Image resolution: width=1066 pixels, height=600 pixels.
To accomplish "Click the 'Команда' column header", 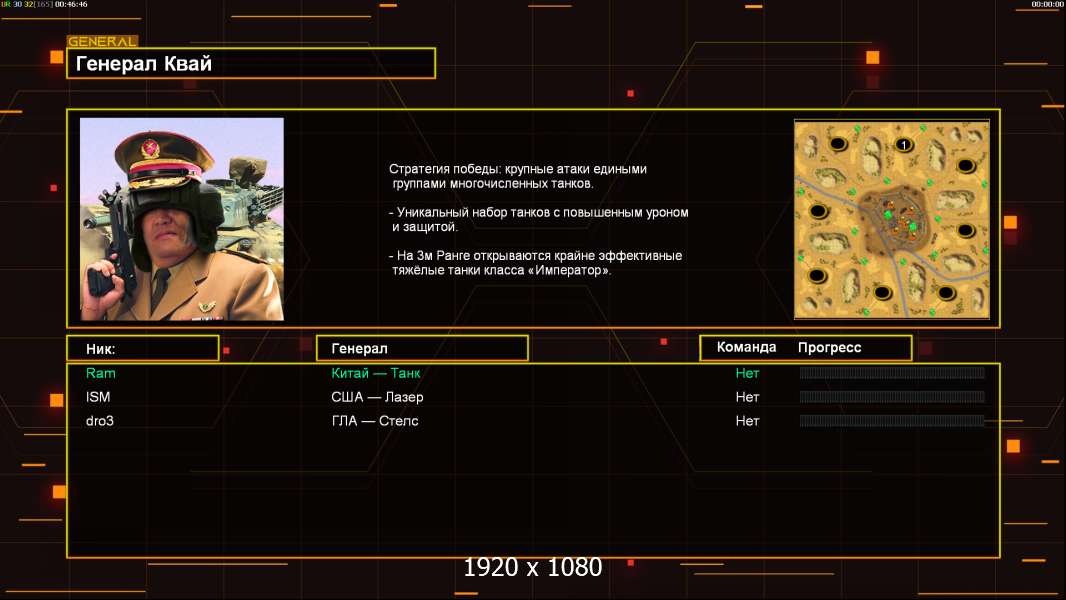I will click(x=746, y=347).
